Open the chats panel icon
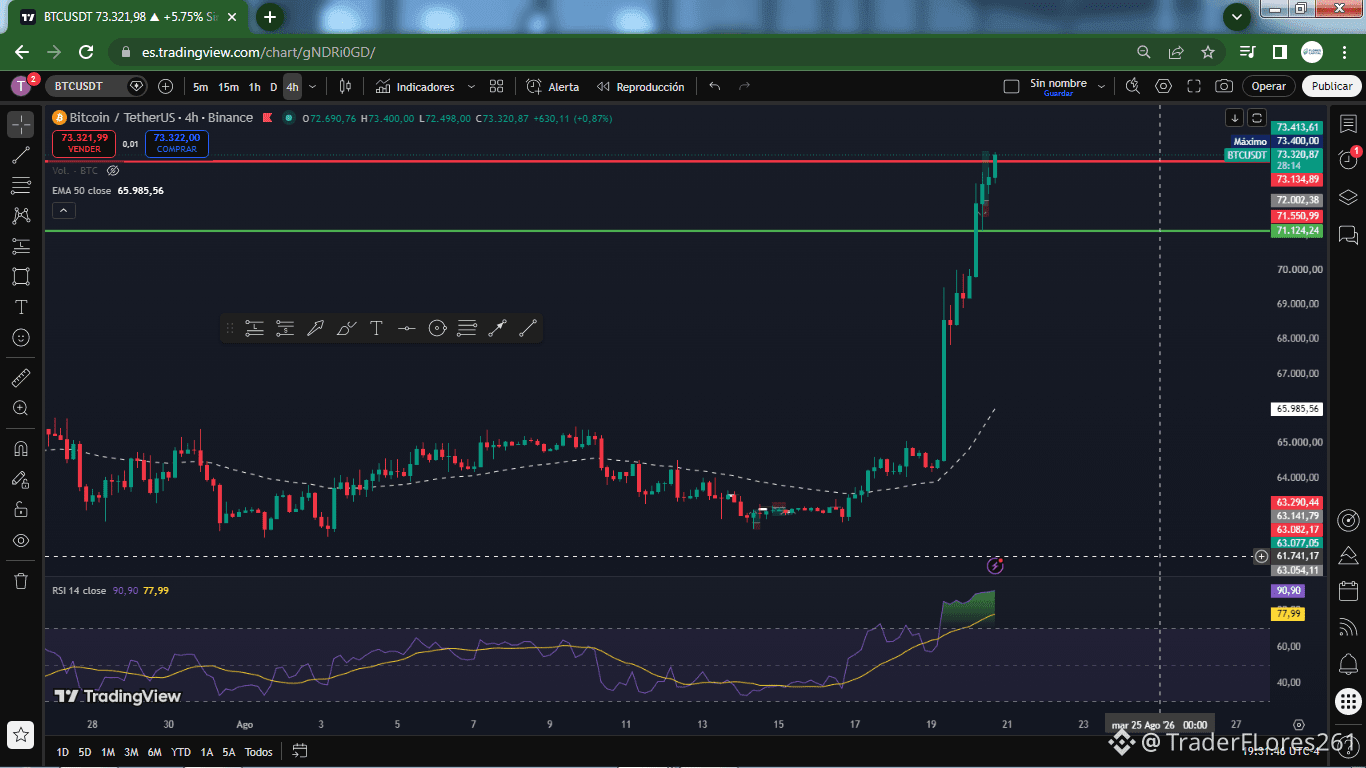The image size is (1366, 768). [1348, 235]
